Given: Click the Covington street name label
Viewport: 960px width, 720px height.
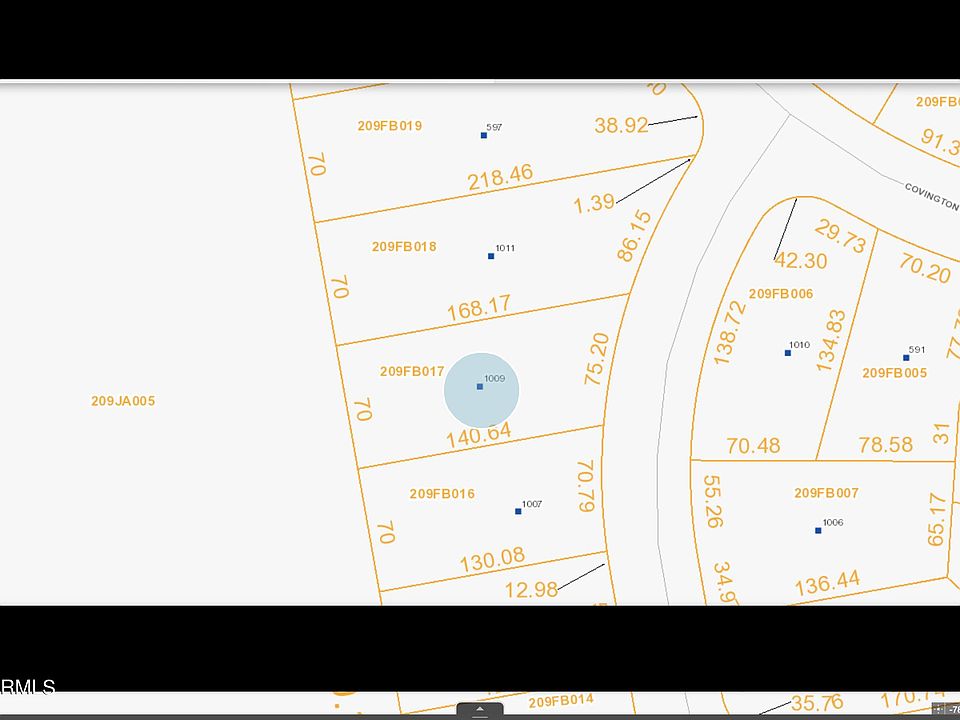Looking at the screenshot, I should [x=930, y=195].
